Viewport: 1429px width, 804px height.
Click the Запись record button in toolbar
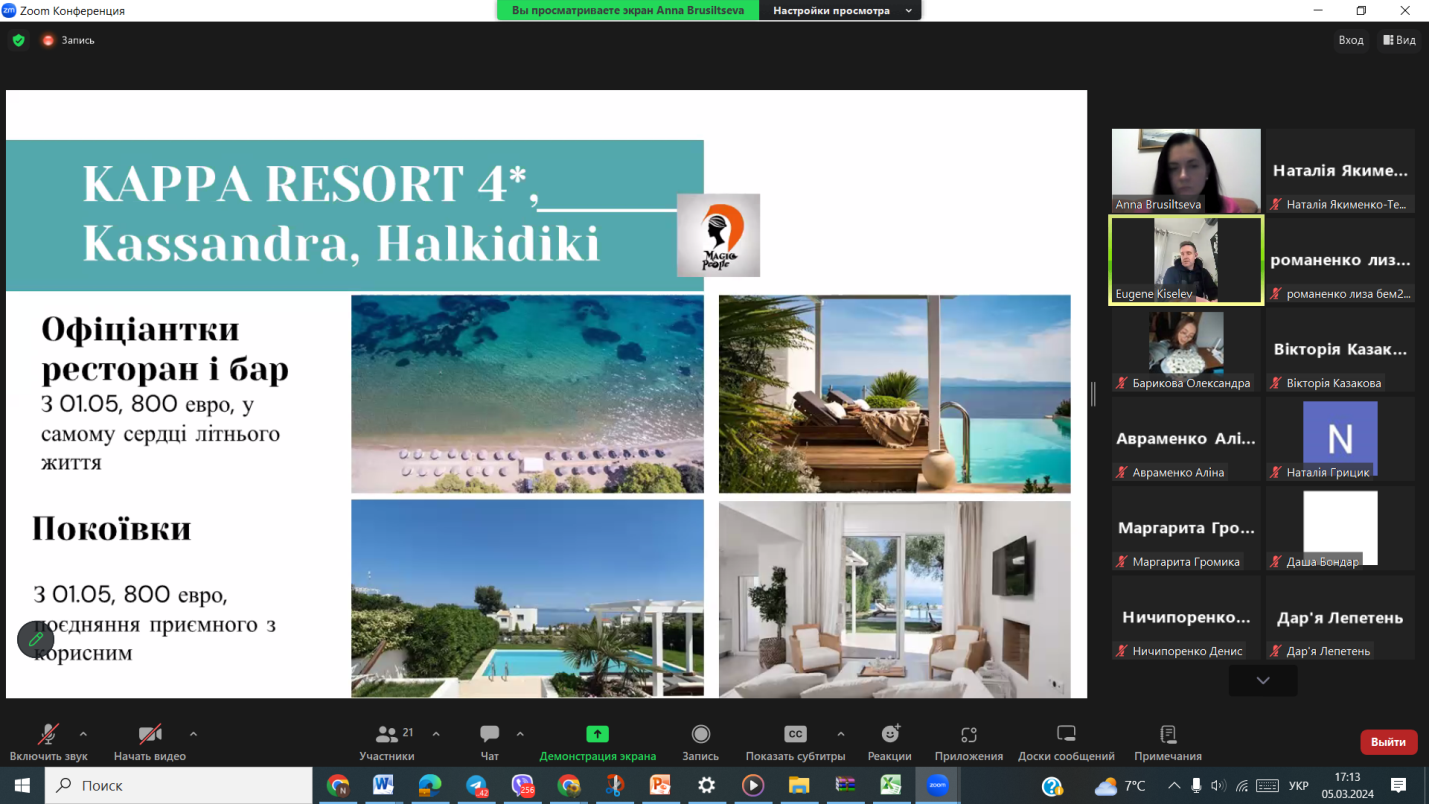pos(701,743)
